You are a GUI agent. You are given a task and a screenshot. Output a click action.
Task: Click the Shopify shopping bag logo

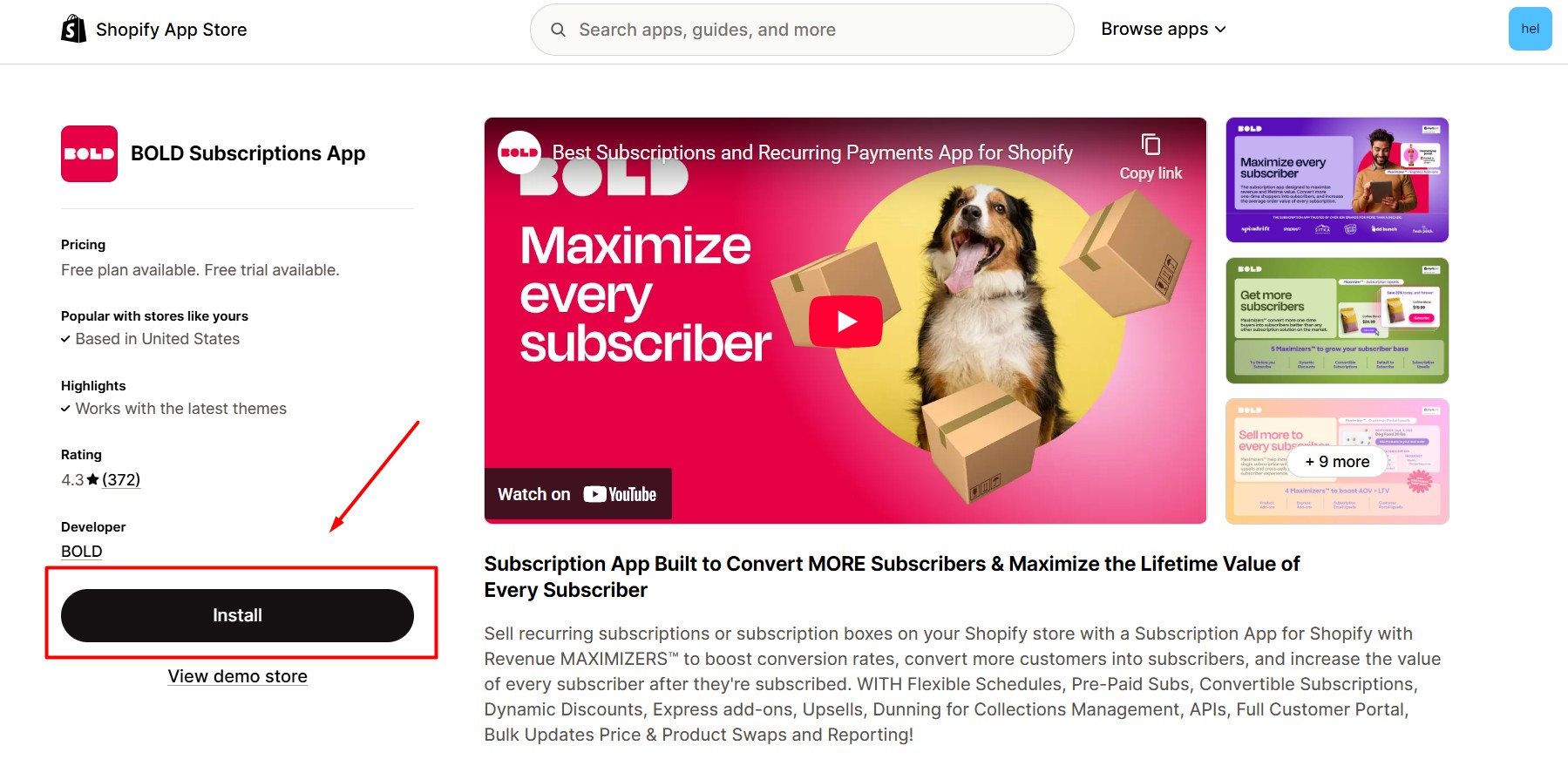coord(73,27)
